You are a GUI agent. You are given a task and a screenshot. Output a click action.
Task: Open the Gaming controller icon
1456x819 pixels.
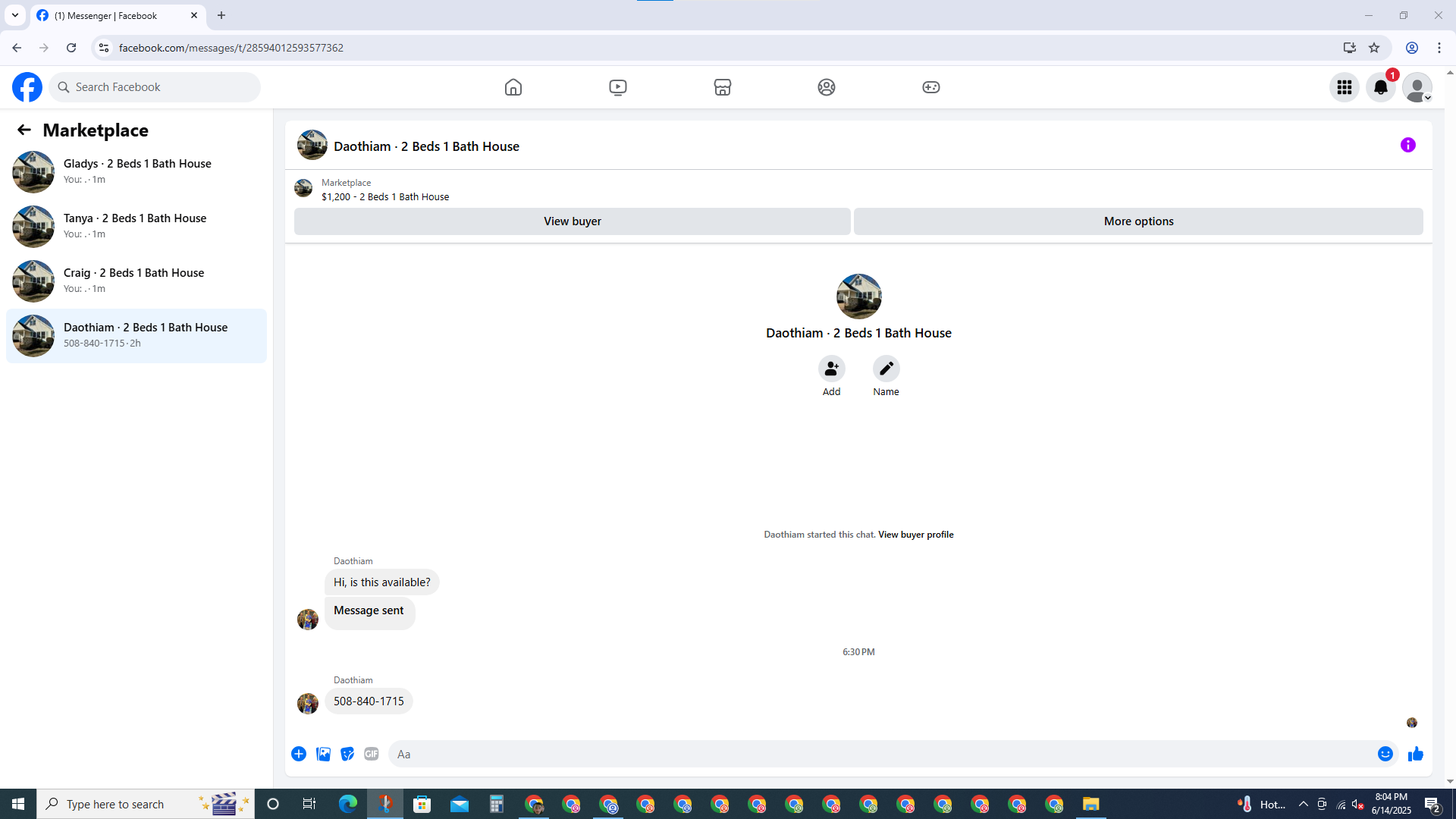click(931, 87)
